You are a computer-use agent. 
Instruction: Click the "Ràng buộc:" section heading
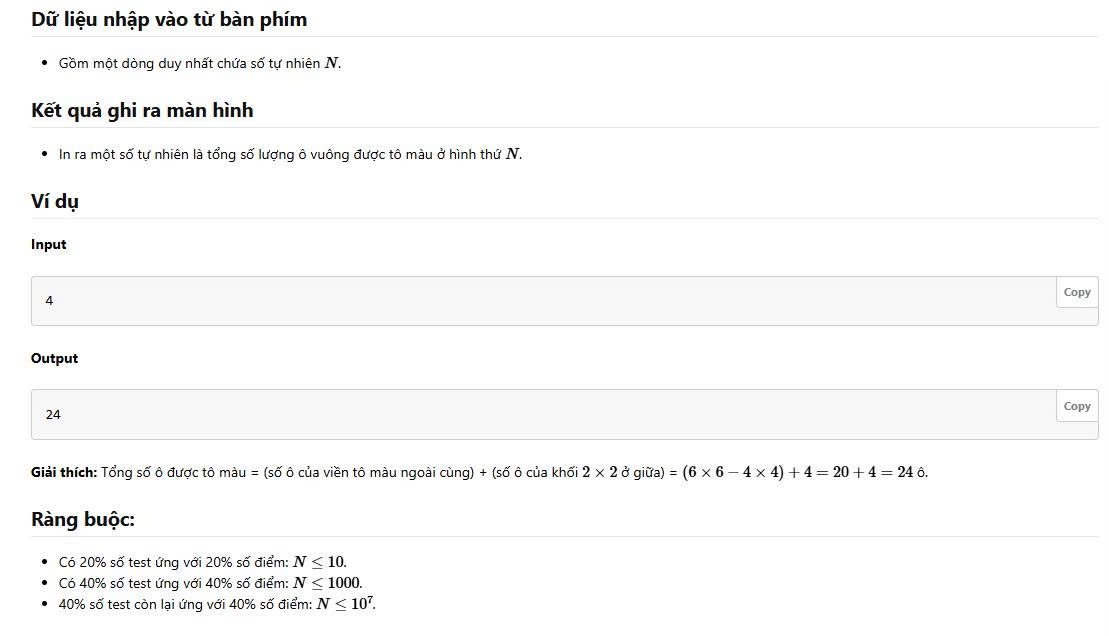tap(83, 519)
